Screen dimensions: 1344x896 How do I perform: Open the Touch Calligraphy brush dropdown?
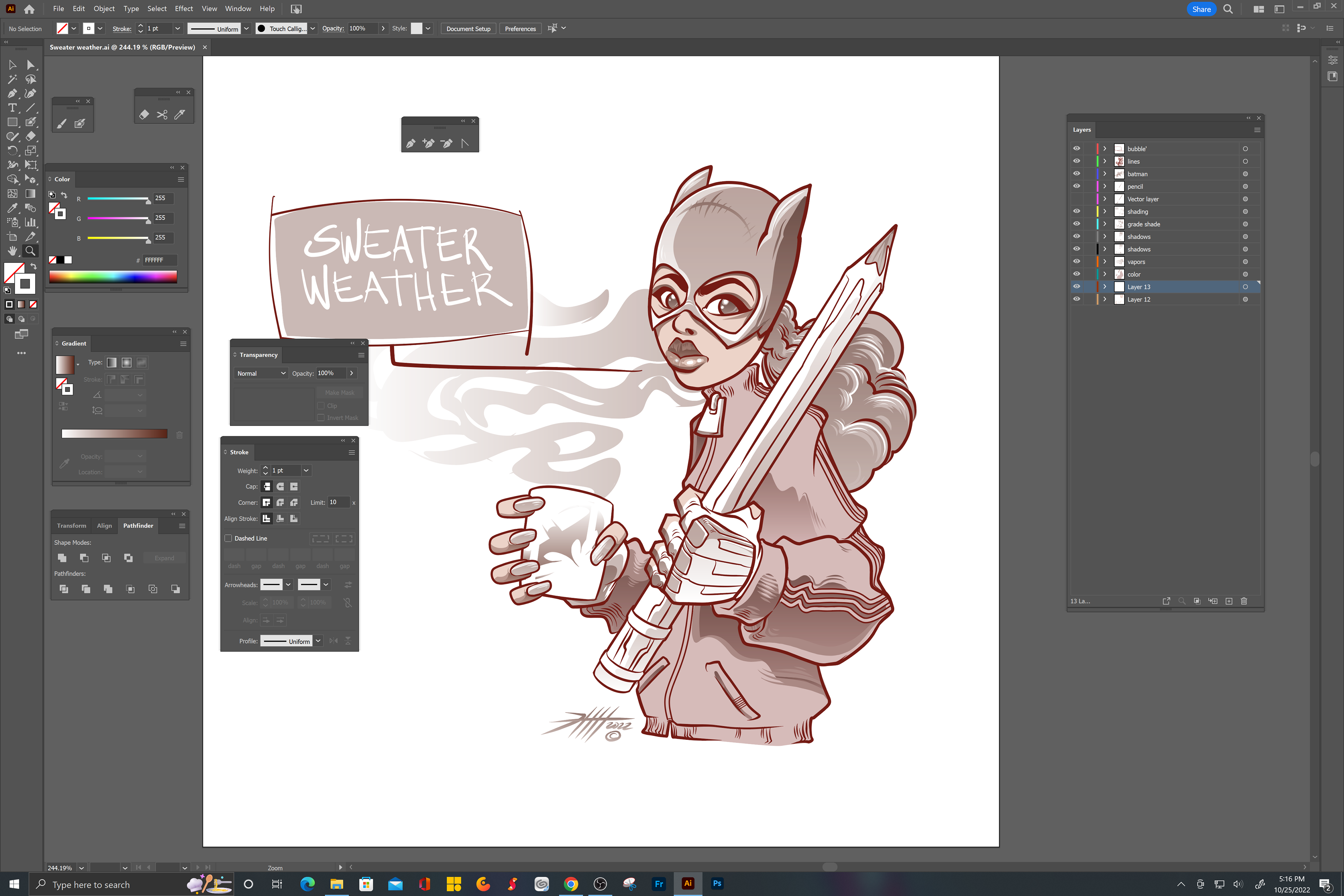(x=313, y=29)
